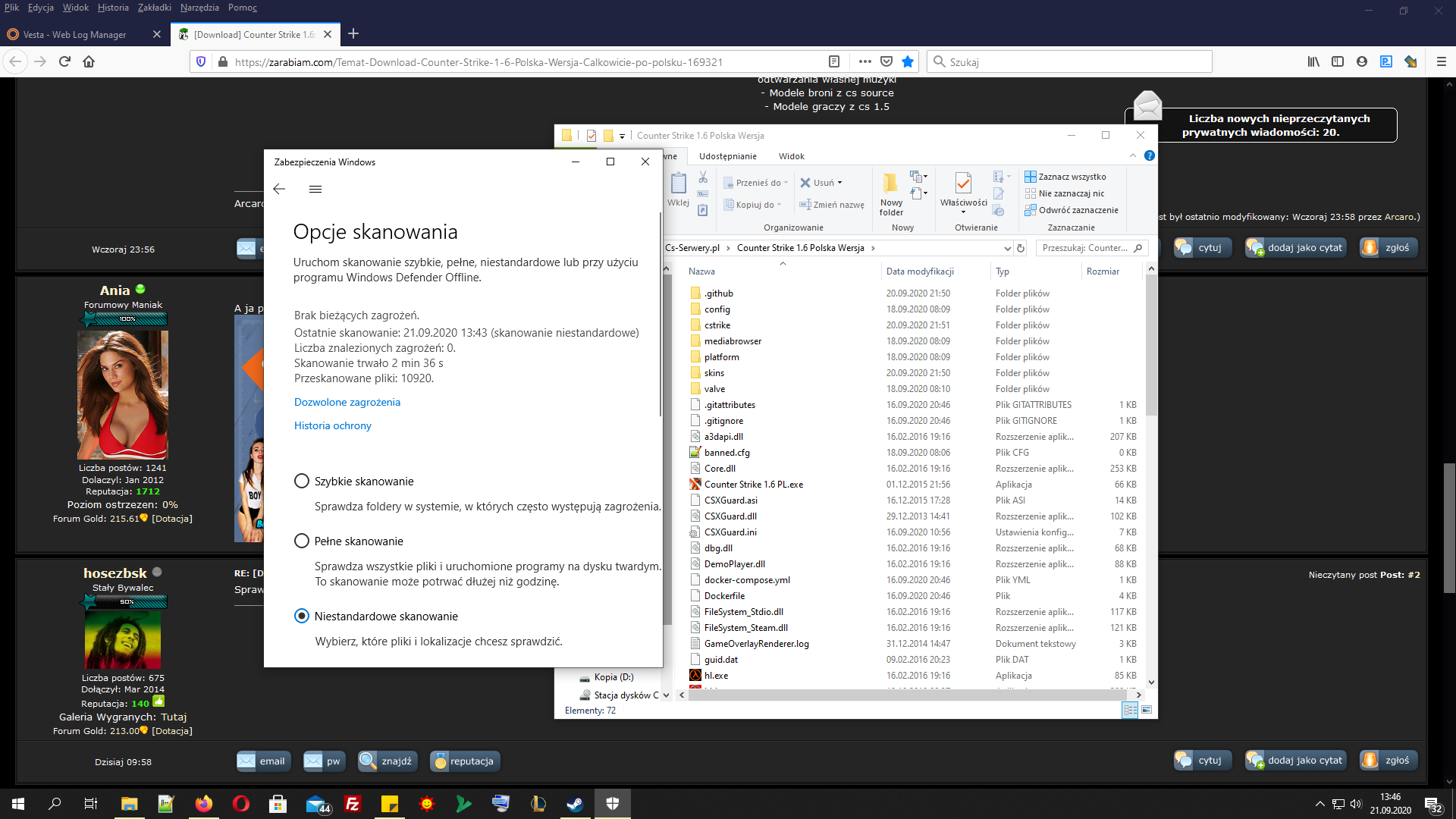Select Szybkie skanowanie radio button

click(302, 481)
